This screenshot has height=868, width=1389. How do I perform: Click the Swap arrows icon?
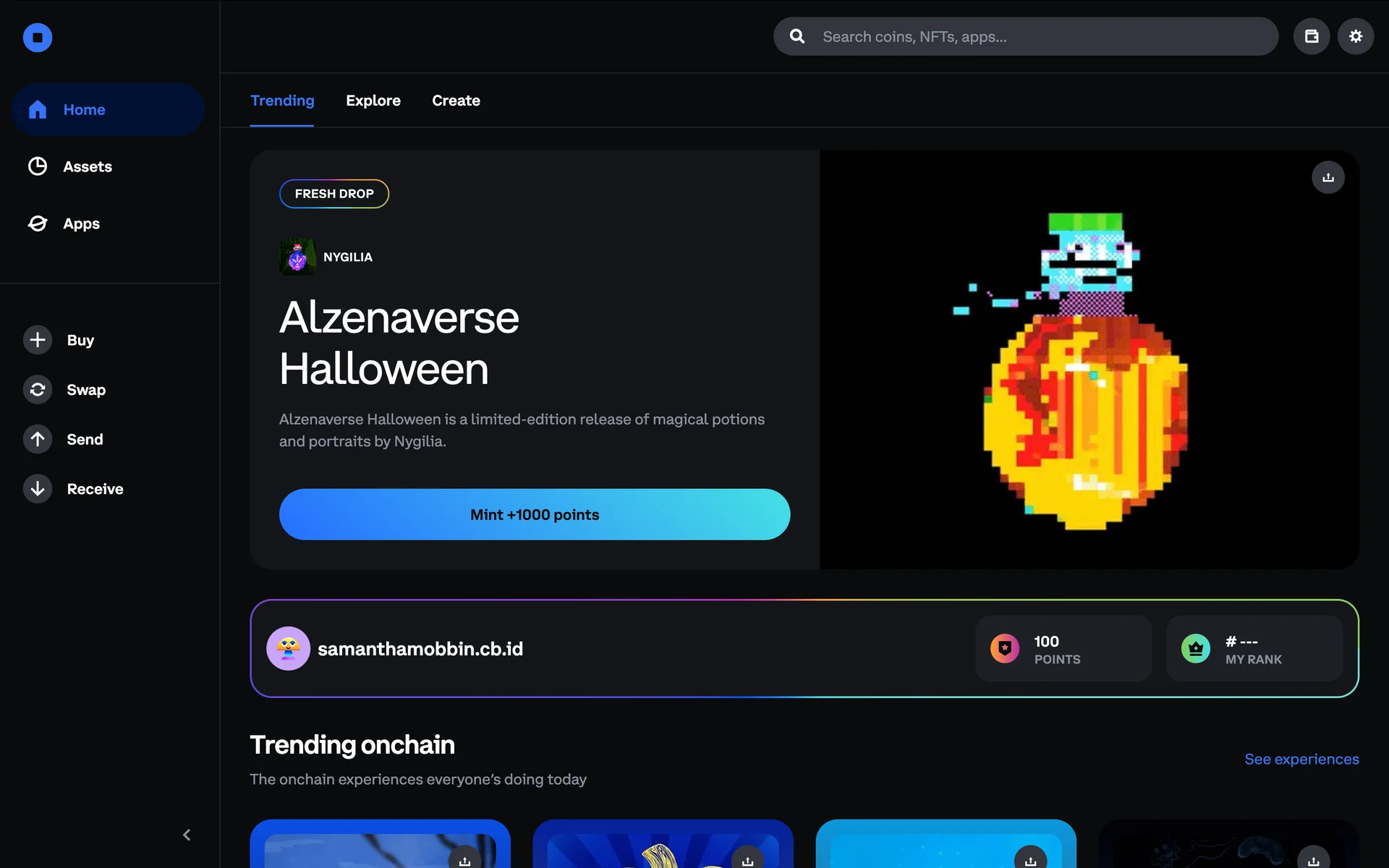click(x=38, y=390)
